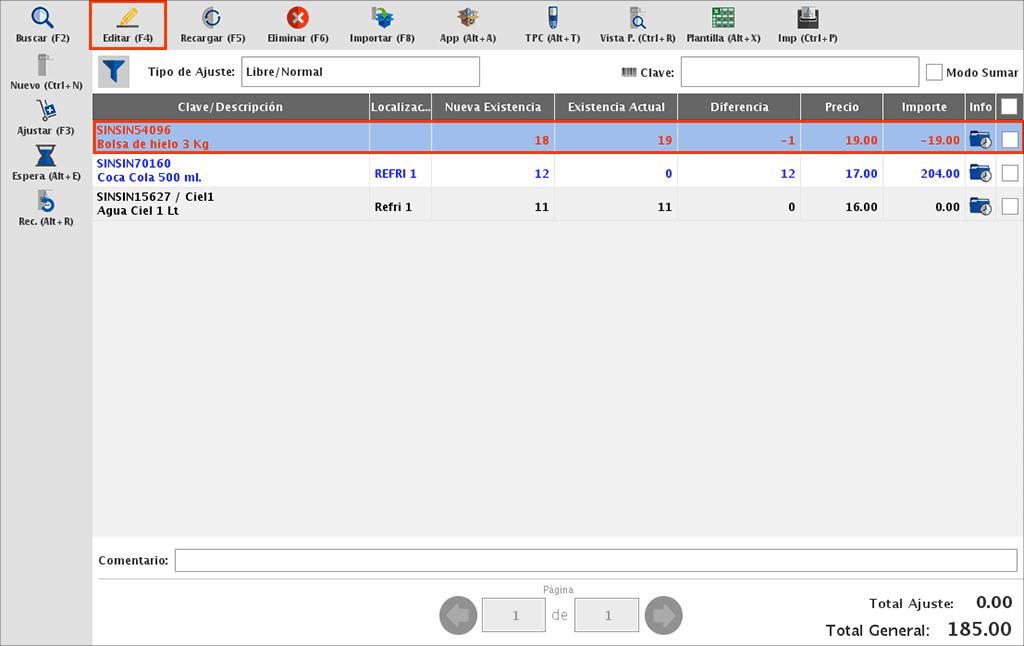1024x646 pixels.
Task: Click the Buscar (F2) search icon
Action: [42, 18]
